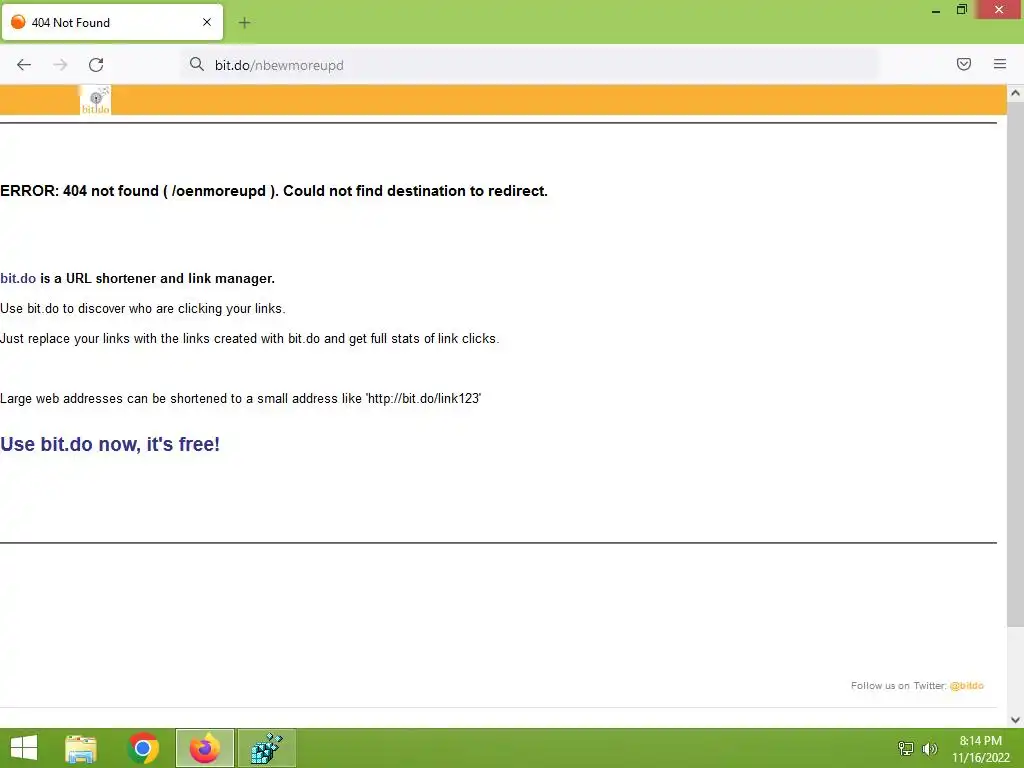Open the taskbar clock and date
This screenshot has height=768, width=1024.
coord(980,749)
